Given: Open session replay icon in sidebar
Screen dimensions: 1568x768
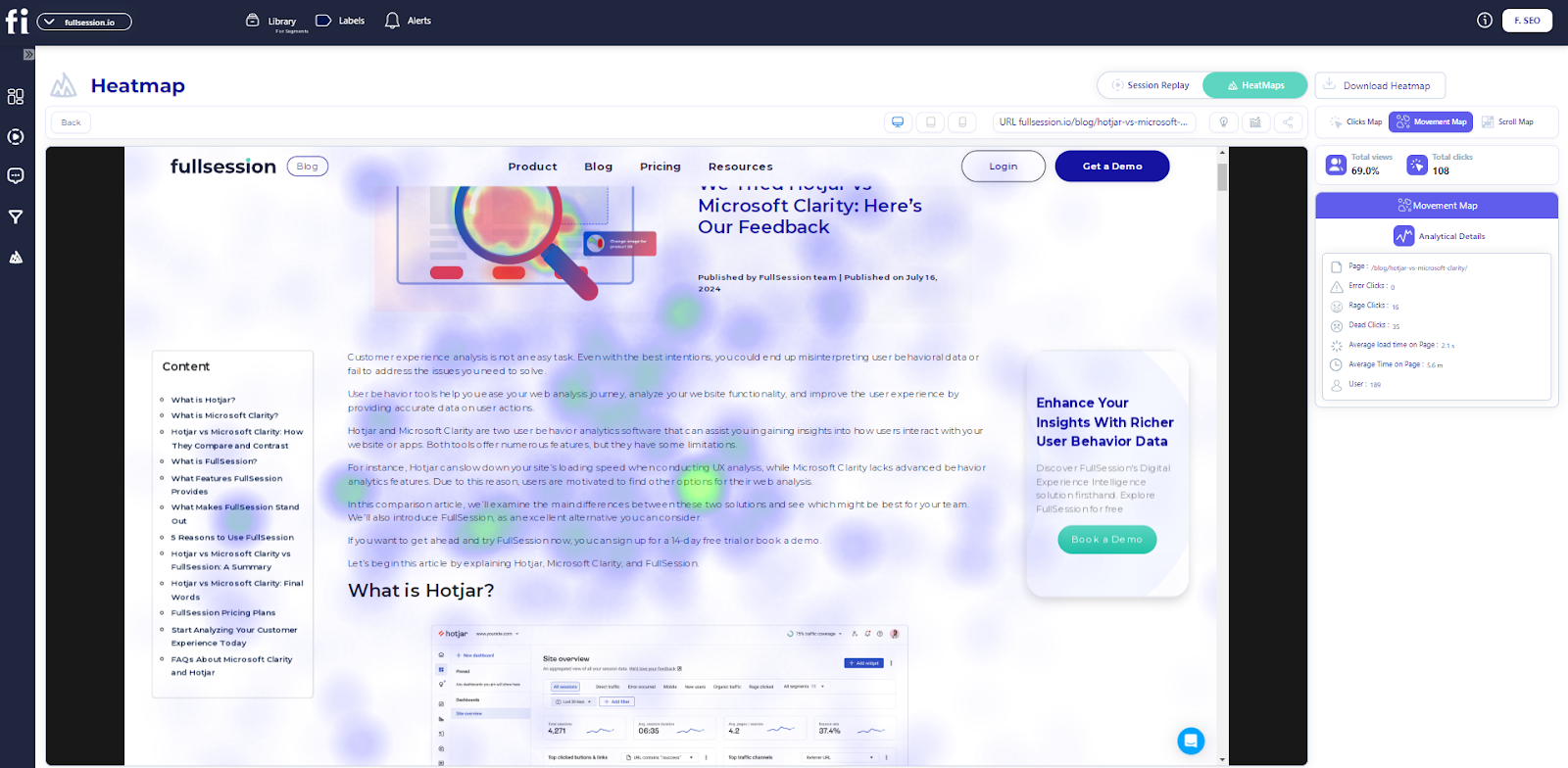Looking at the screenshot, I should (x=16, y=136).
